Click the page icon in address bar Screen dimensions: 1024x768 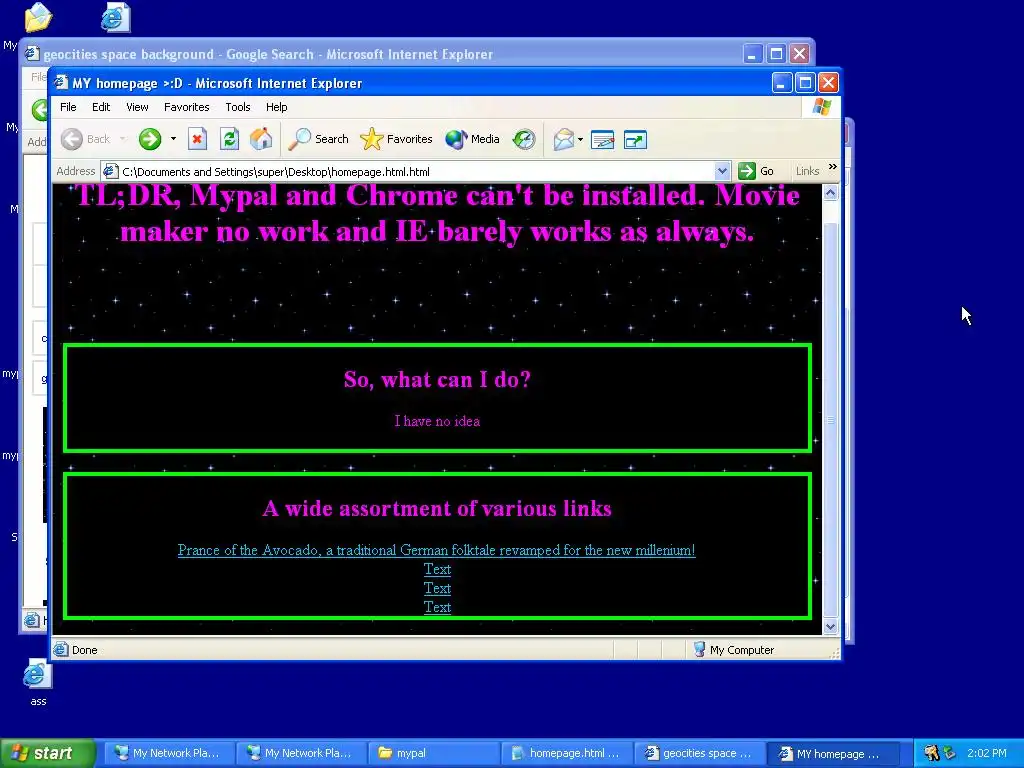tap(111, 172)
